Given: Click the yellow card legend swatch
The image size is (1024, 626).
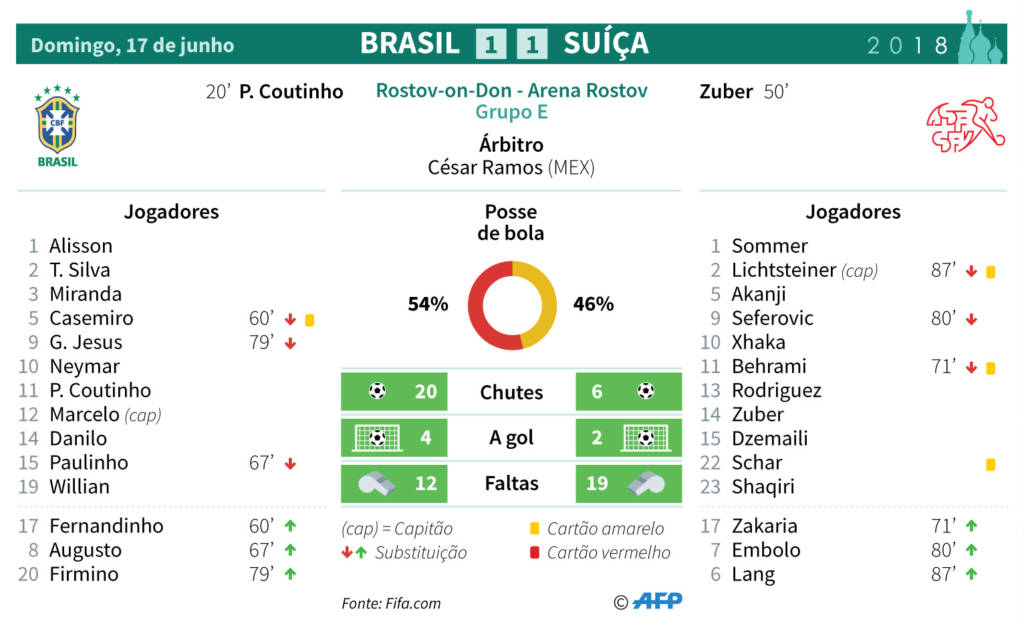Looking at the screenshot, I should [535, 529].
